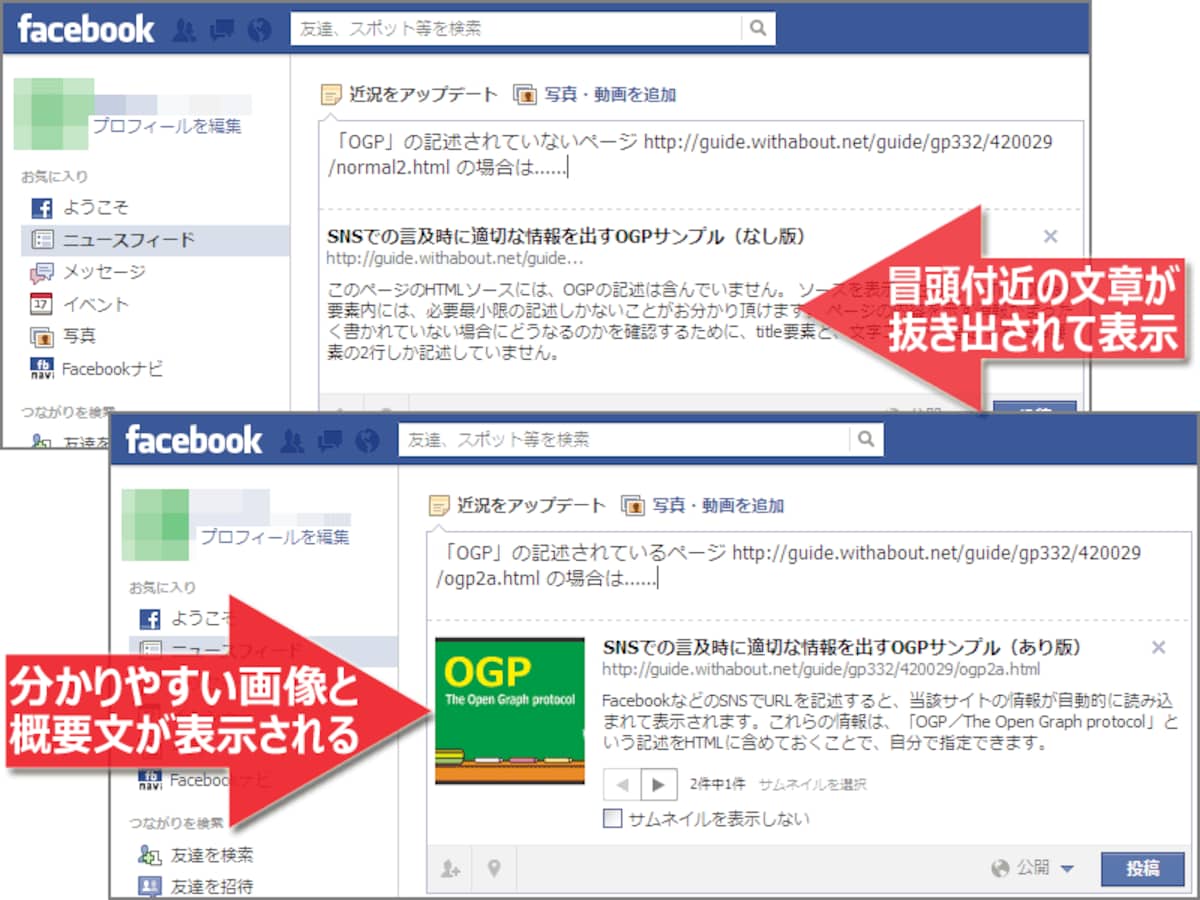Click the OGP なし版 preview title in top window

point(566,237)
